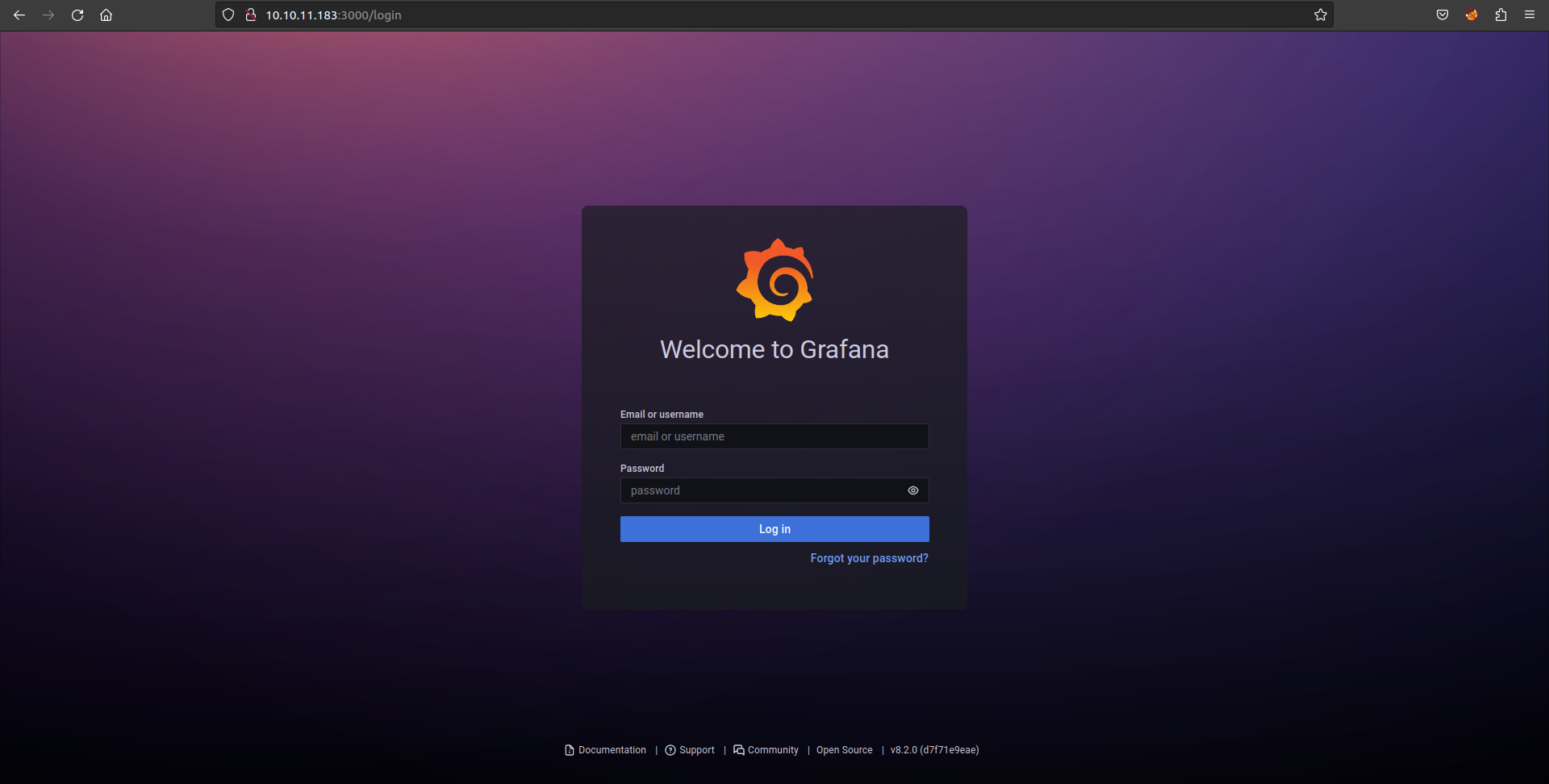
Task: Click the Password field label
Action: click(642, 469)
